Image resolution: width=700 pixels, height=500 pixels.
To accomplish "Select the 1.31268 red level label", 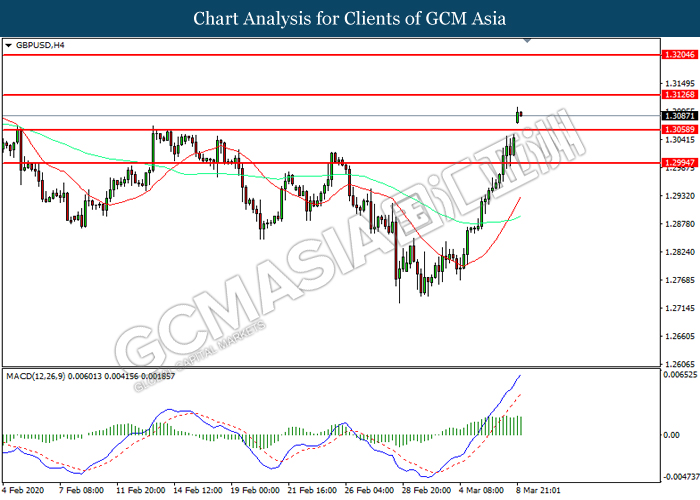I will [679, 95].
